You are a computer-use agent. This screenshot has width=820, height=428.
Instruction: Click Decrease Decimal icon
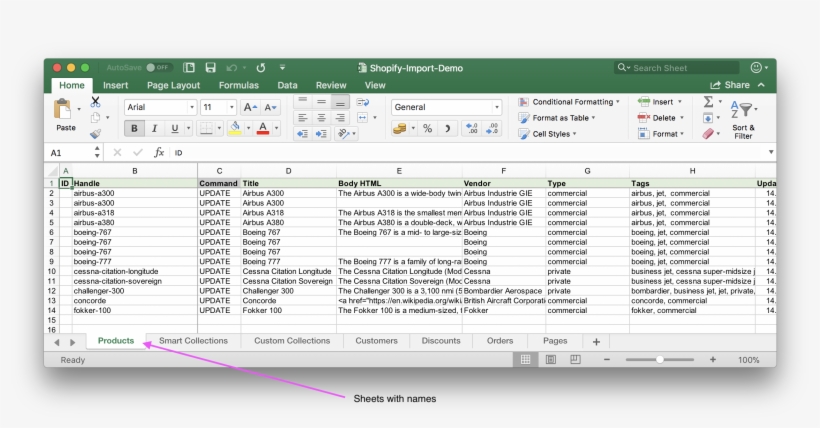(492, 129)
